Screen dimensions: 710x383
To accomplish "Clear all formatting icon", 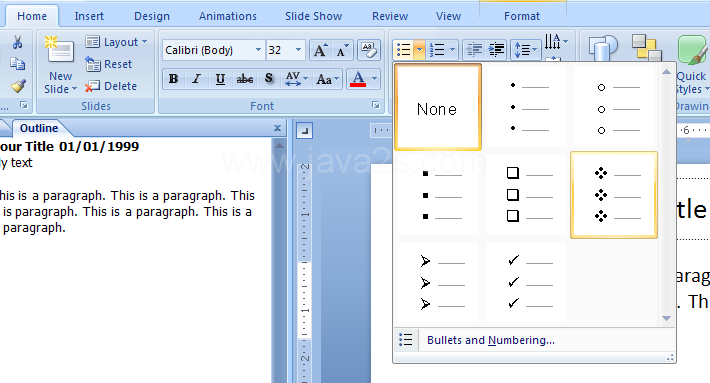I will (x=369, y=50).
